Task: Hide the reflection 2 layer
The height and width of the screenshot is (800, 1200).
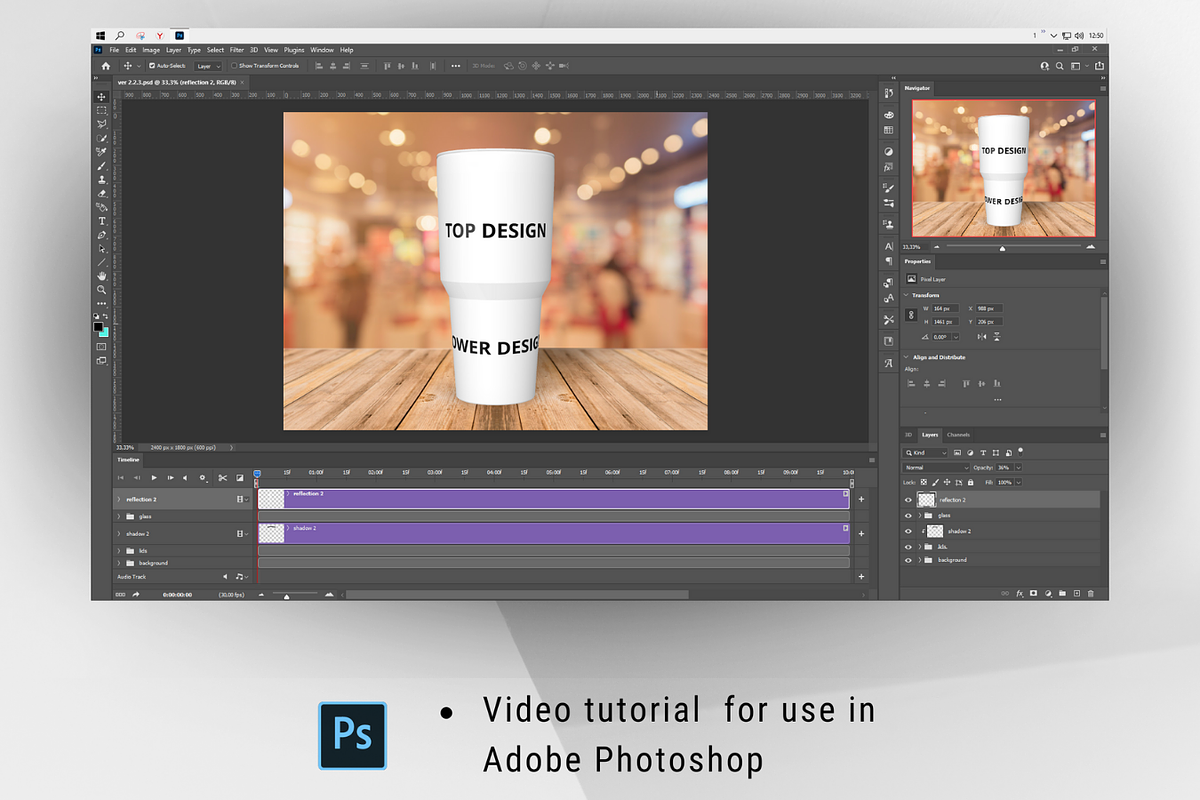Action: 908,500
